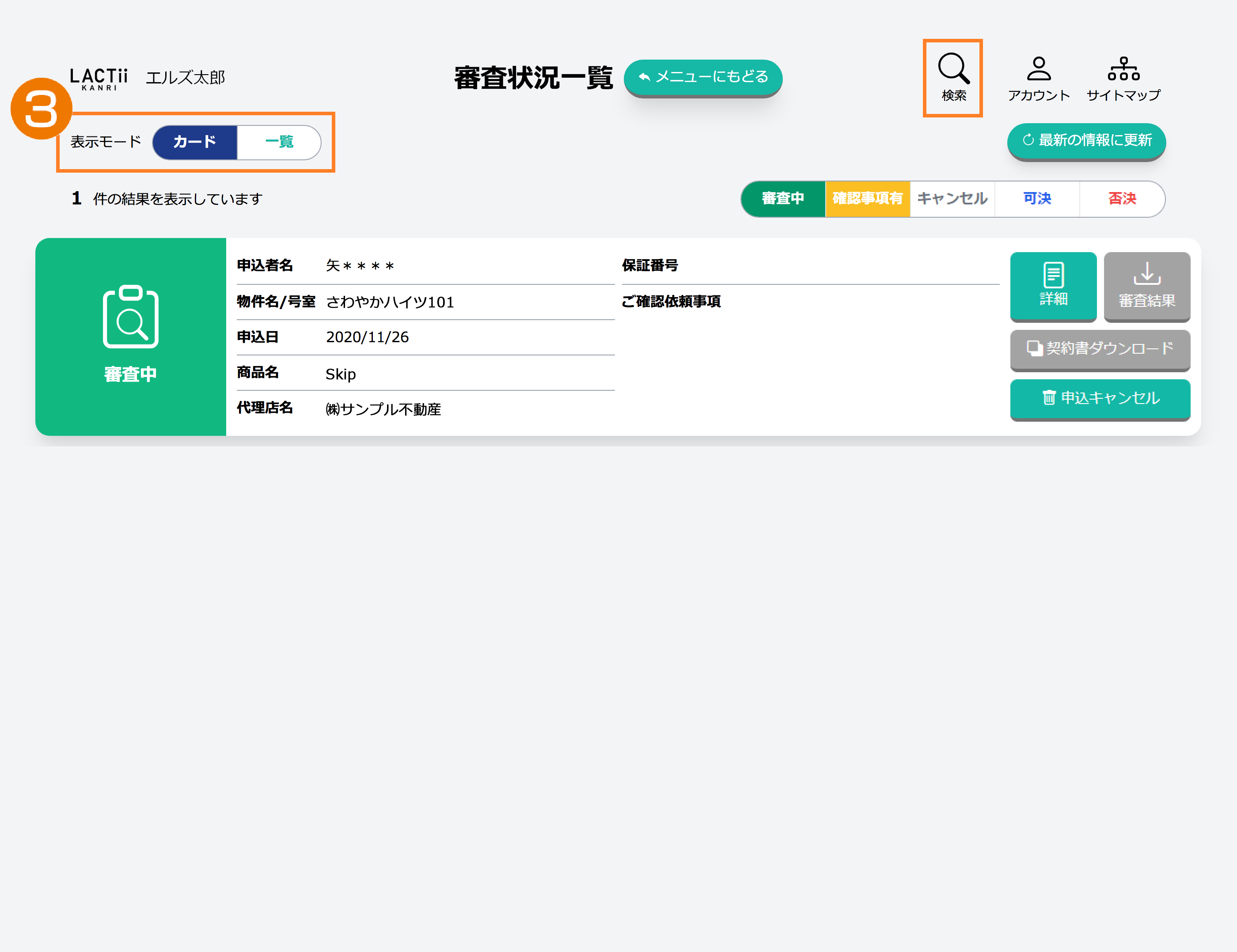Toggle the 審査中 status filter
The image size is (1237, 952).
tap(783, 199)
